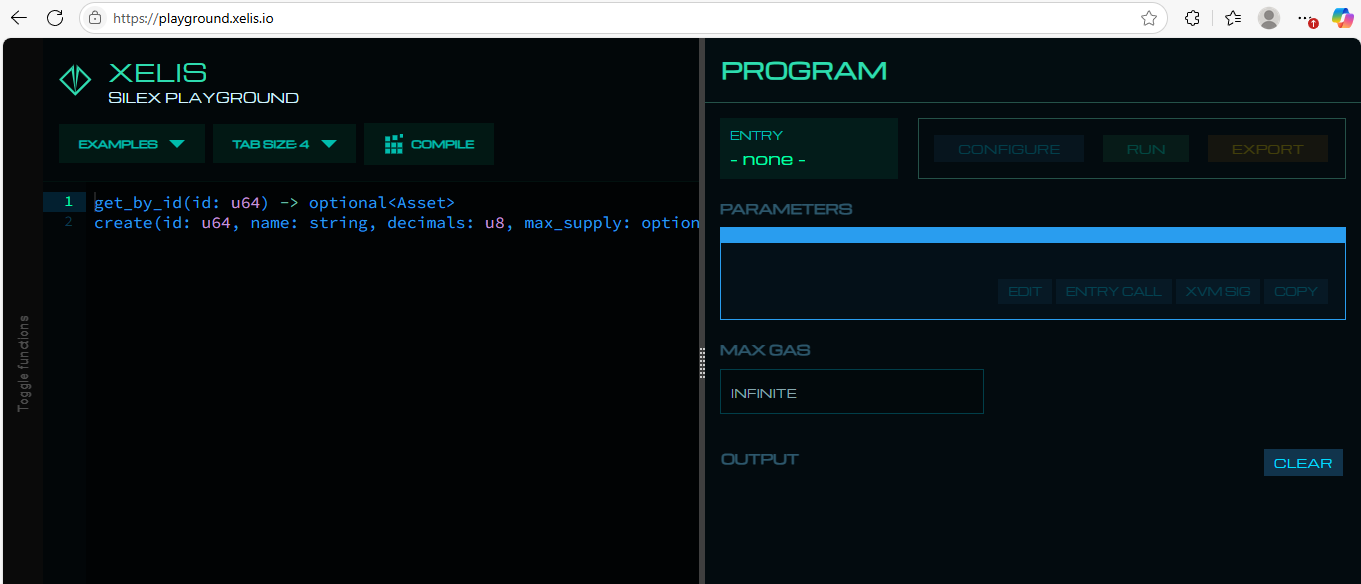Open the browser profile avatar
The image size is (1361, 584).
point(1269,18)
